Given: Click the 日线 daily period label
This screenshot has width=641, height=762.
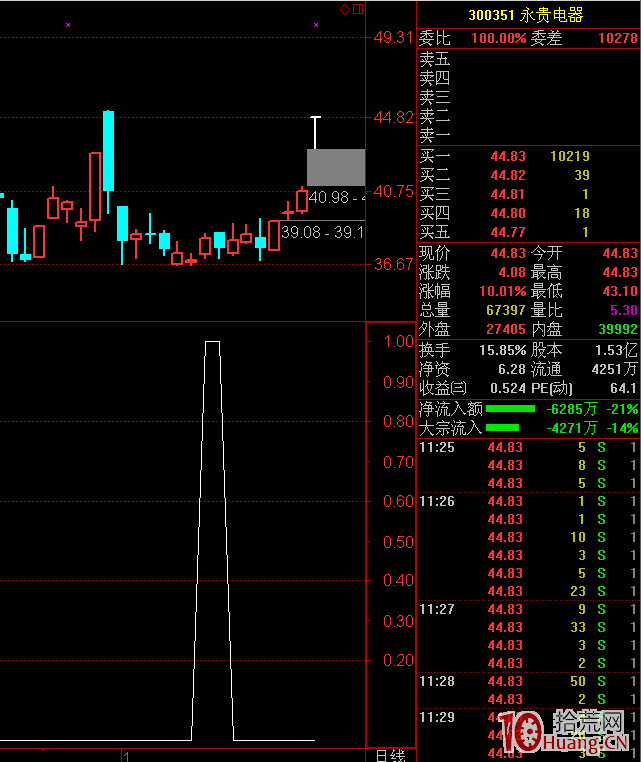Looking at the screenshot, I should click(x=391, y=756).
